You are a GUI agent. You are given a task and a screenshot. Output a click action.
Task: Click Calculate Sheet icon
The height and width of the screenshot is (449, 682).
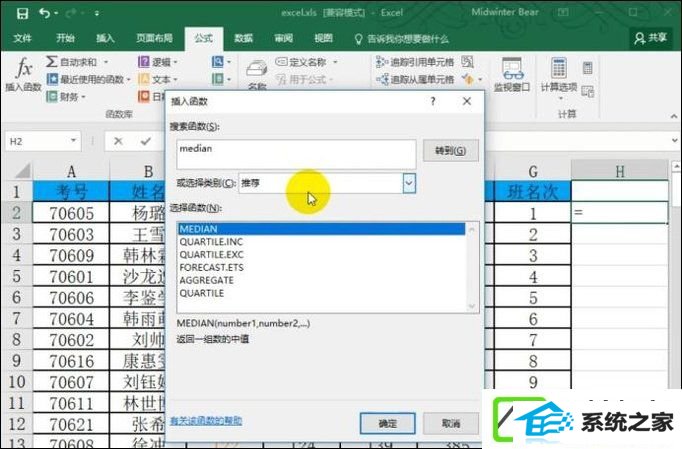[588, 91]
